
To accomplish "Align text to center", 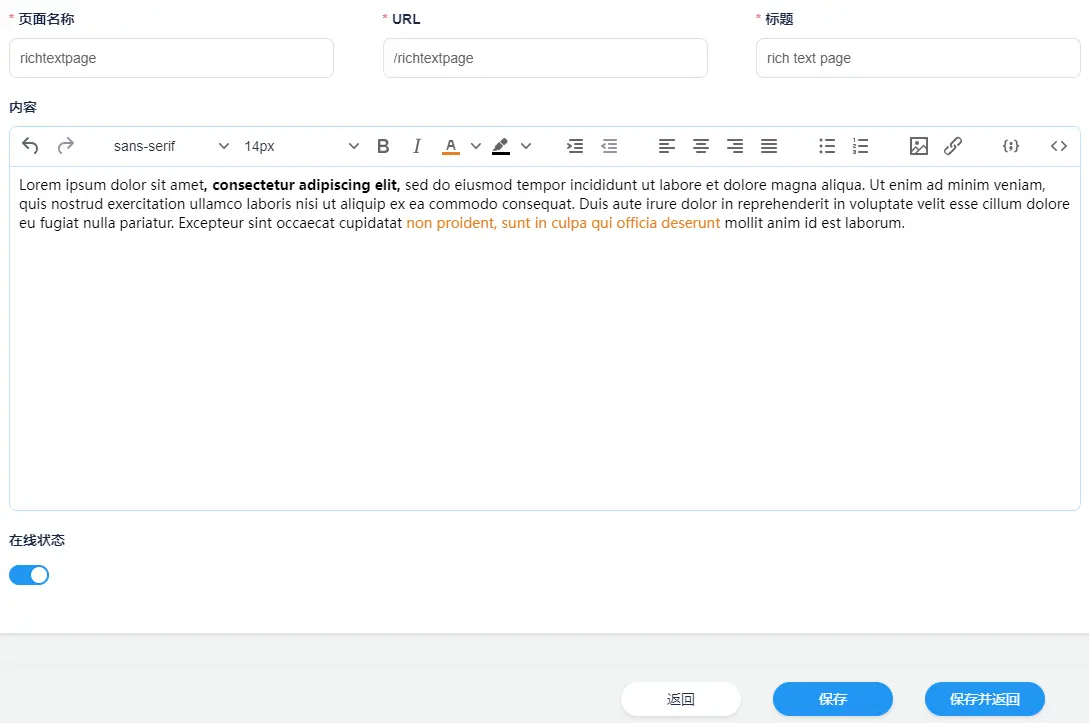I will 701,146.
